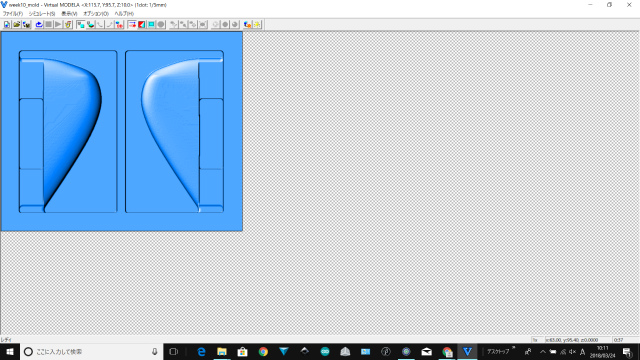Open the ファイル(F) menu

pyautogui.click(x=13, y=13)
